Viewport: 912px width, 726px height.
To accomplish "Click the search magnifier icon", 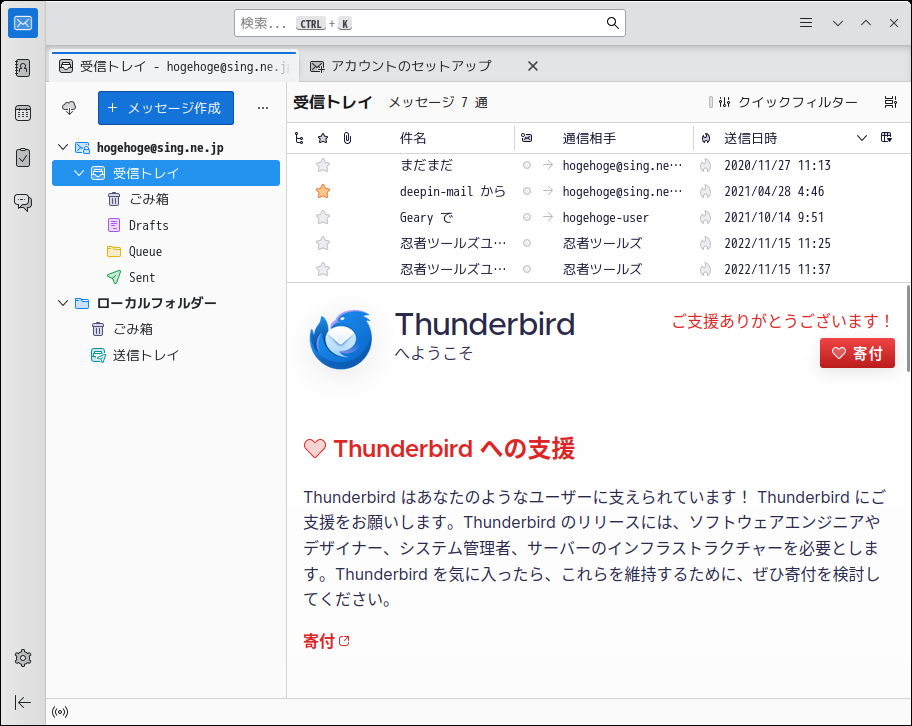I will 612,23.
